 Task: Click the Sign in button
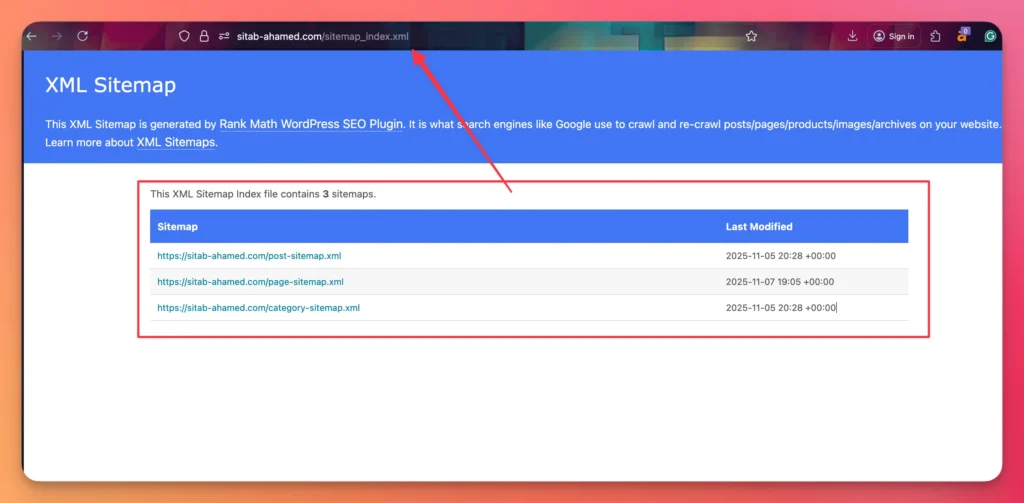point(893,36)
